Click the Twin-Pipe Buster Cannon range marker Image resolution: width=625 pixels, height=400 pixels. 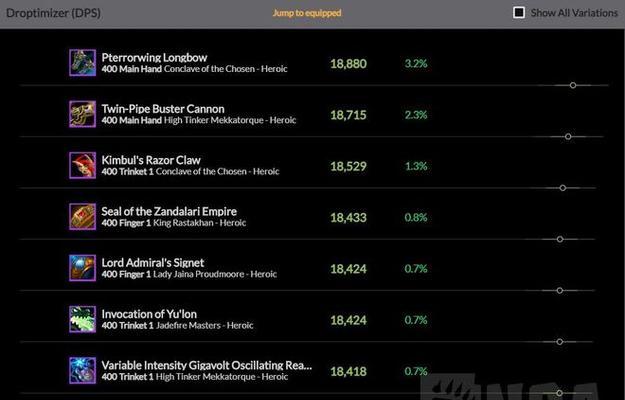568,137
